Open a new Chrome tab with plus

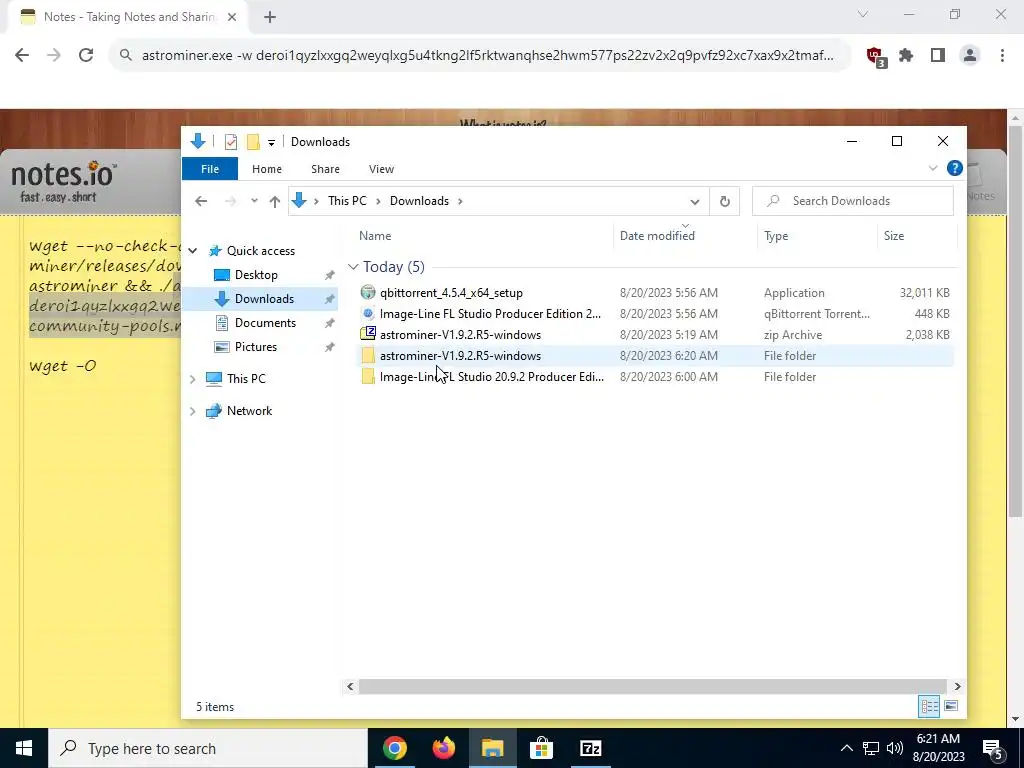point(270,18)
